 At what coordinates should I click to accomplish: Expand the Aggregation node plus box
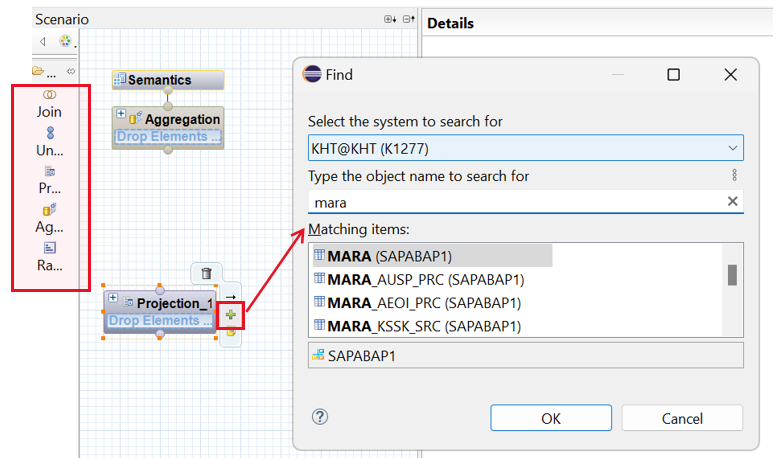tap(121, 114)
